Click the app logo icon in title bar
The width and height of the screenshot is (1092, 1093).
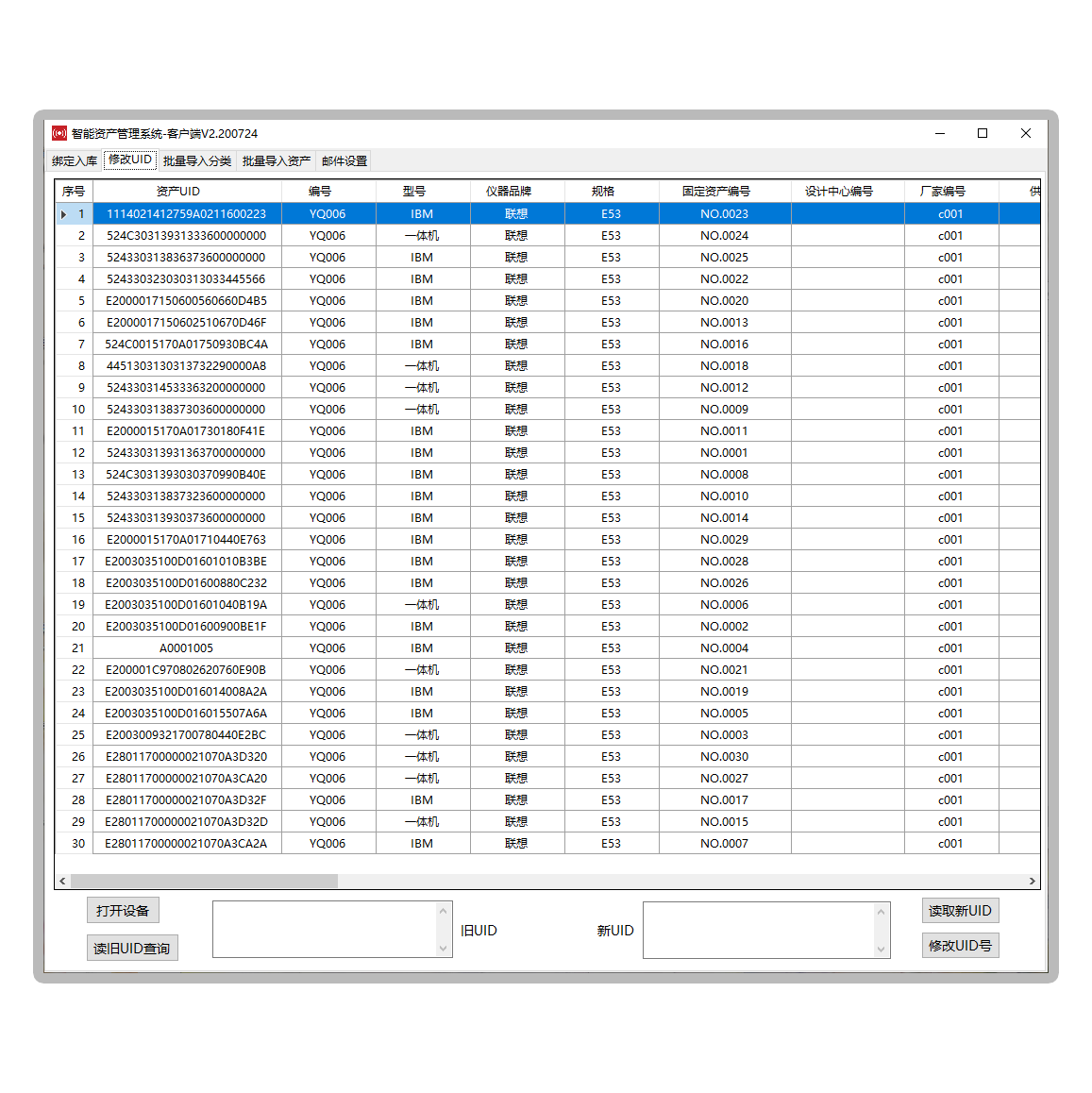59,134
